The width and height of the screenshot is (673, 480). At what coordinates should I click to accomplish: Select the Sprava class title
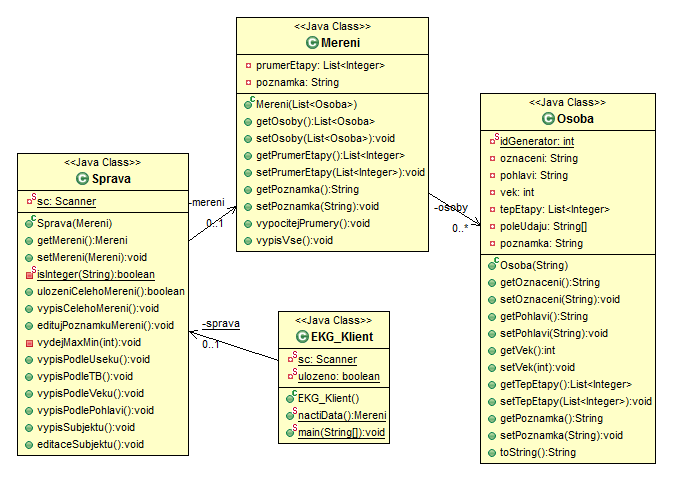coord(111,179)
